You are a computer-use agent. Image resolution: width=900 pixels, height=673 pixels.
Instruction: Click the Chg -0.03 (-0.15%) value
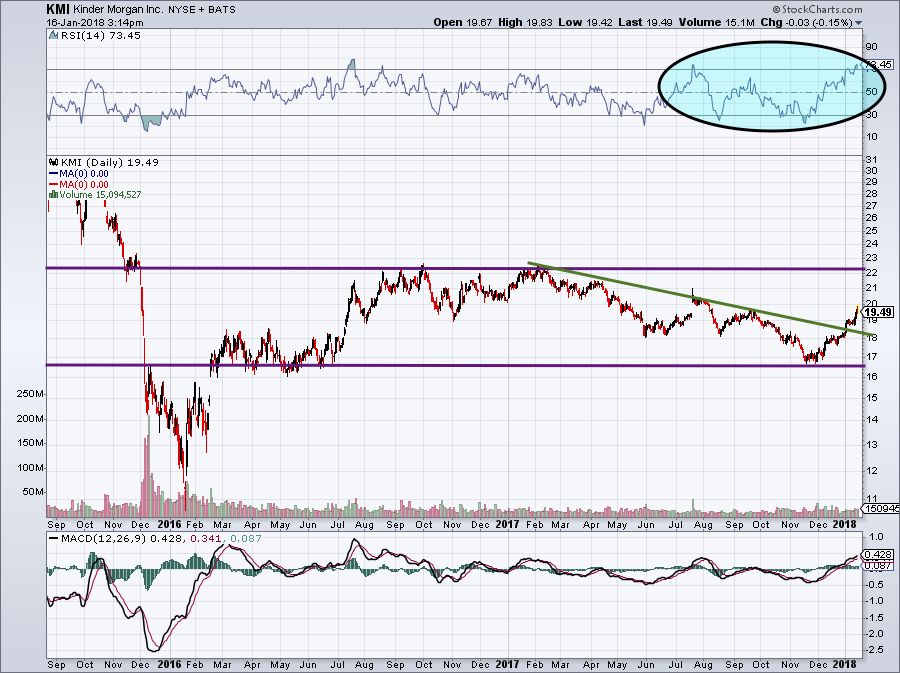pos(806,22)
